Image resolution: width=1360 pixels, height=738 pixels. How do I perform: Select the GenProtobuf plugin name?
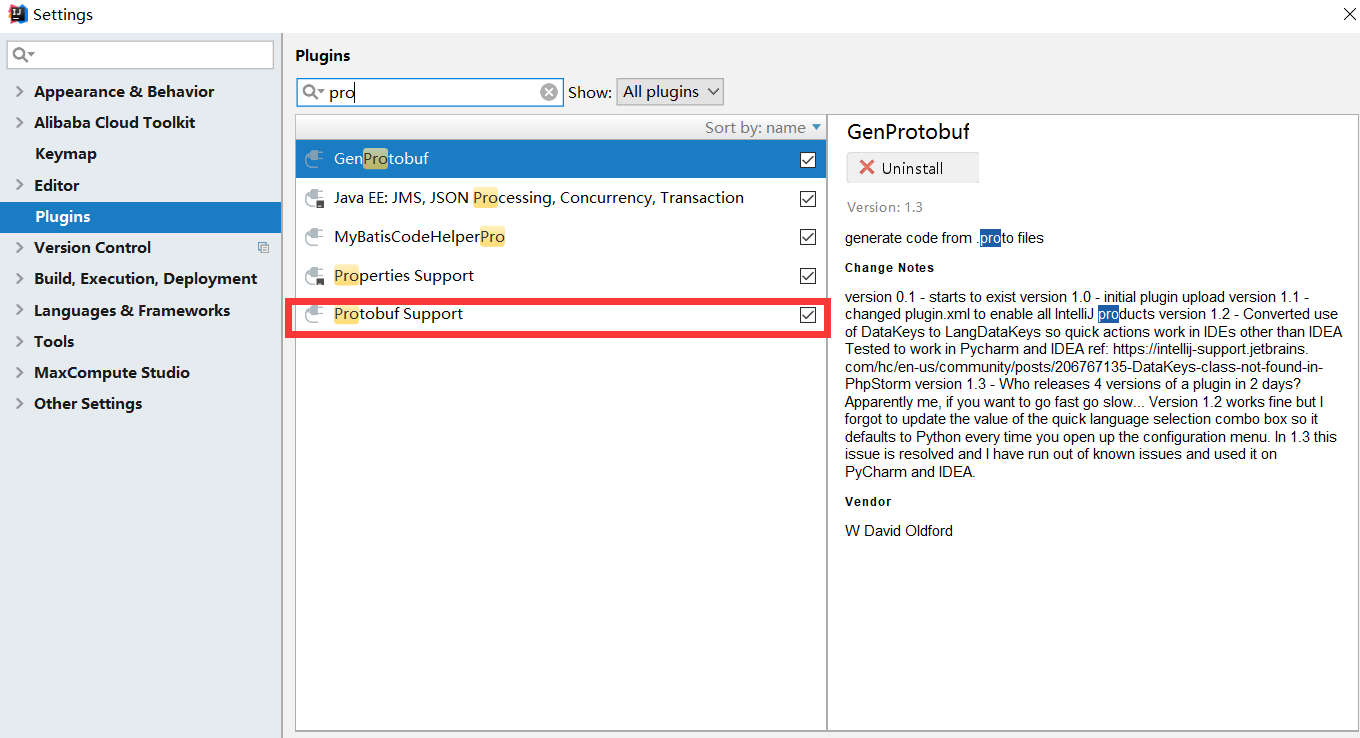pyautogui.click(x=381, y=159)
